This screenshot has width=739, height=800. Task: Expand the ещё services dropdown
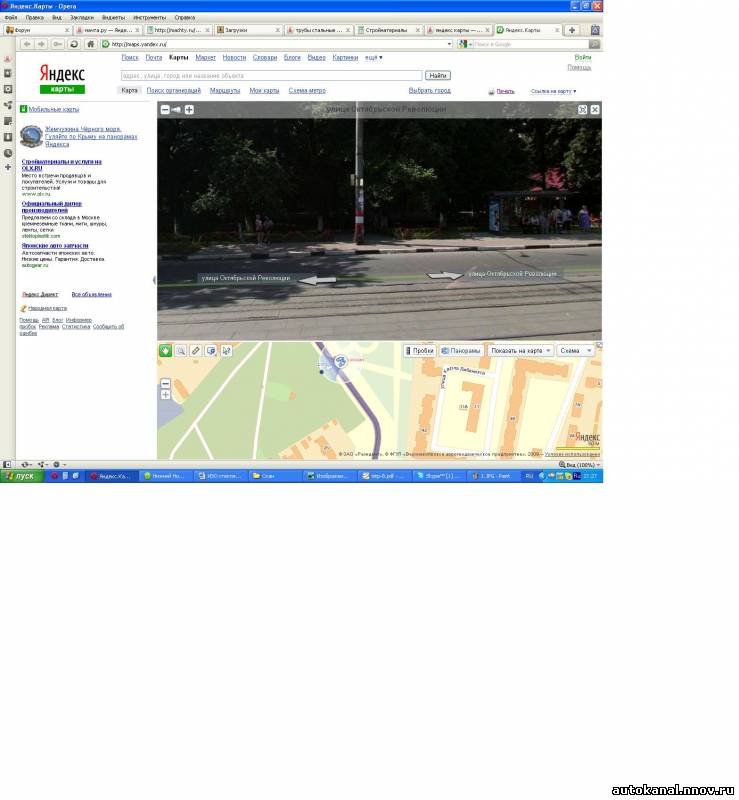pyautogui.click(x=374, y=58)
